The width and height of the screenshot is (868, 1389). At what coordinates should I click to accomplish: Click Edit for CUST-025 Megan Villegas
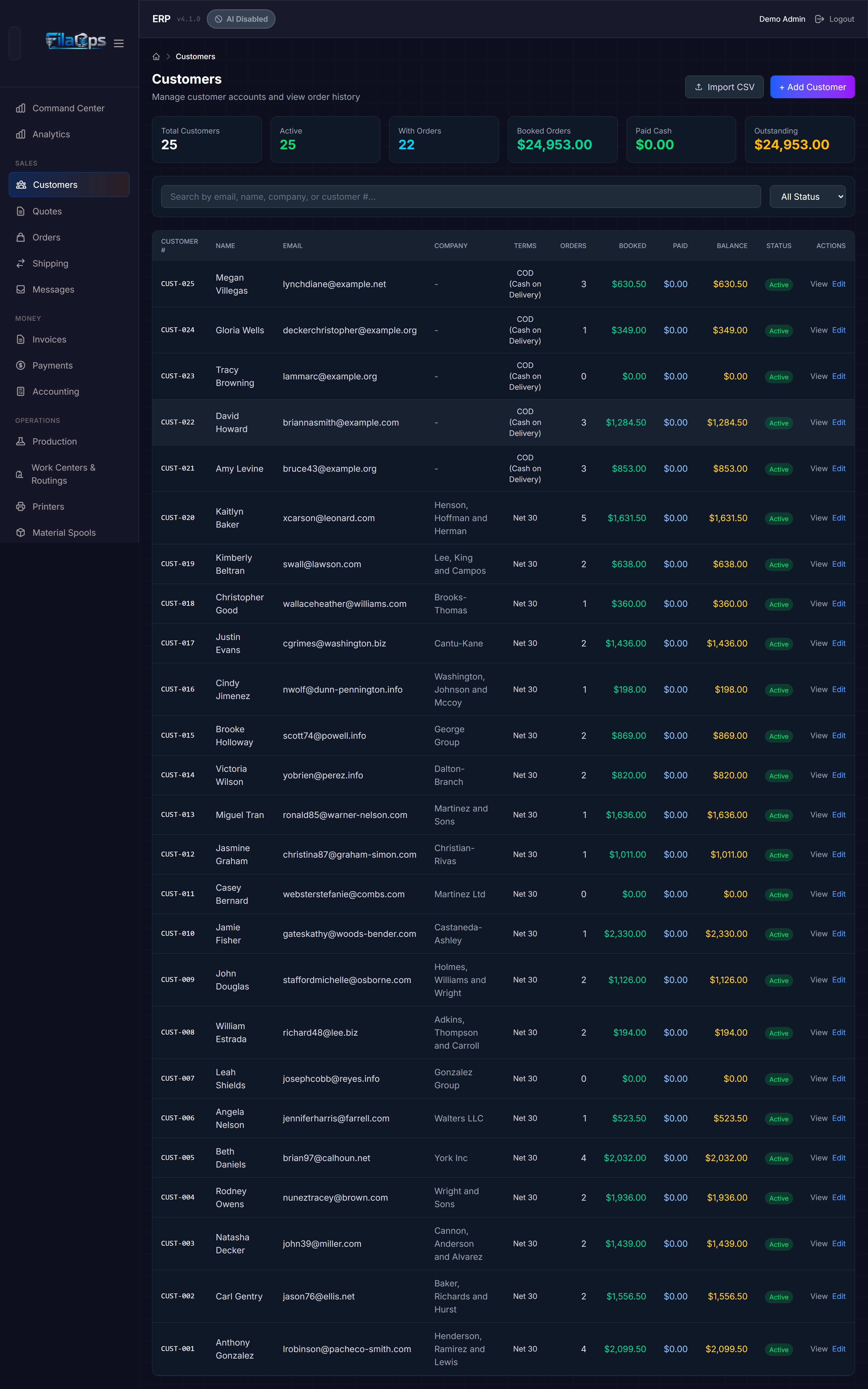(838, 284)
